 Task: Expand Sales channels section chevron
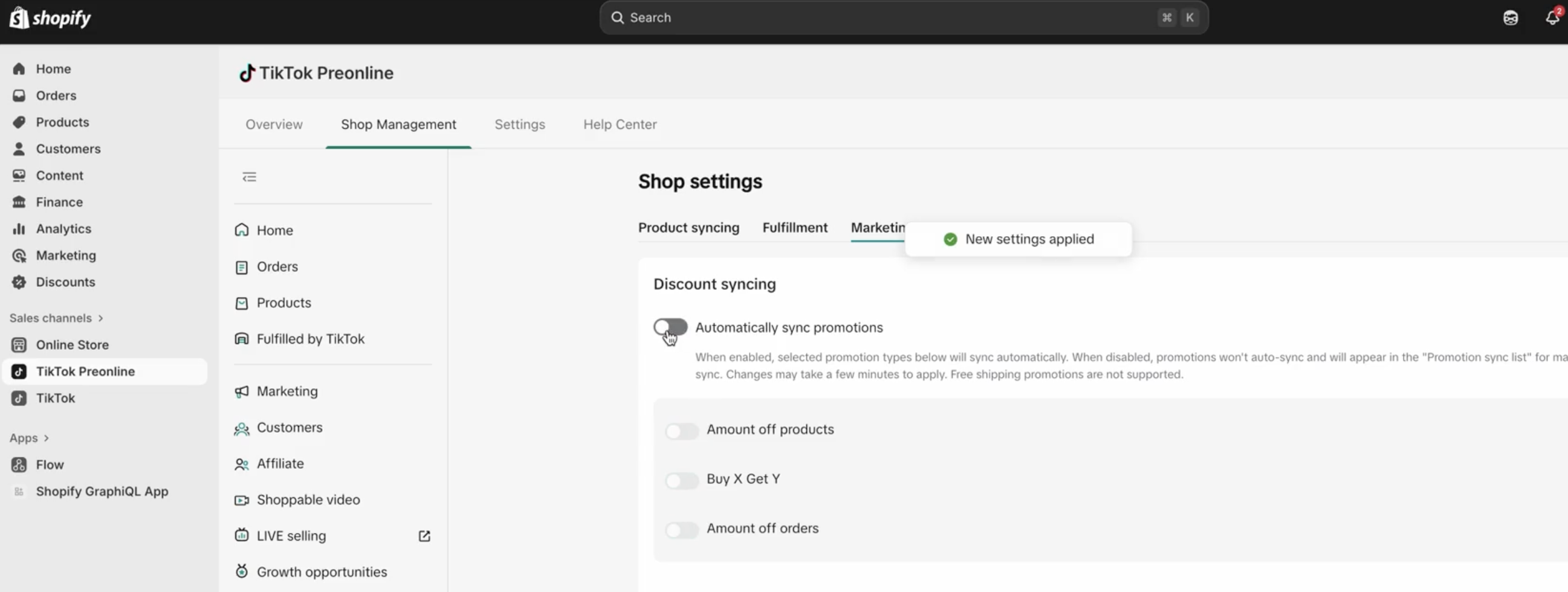(101, 318)
